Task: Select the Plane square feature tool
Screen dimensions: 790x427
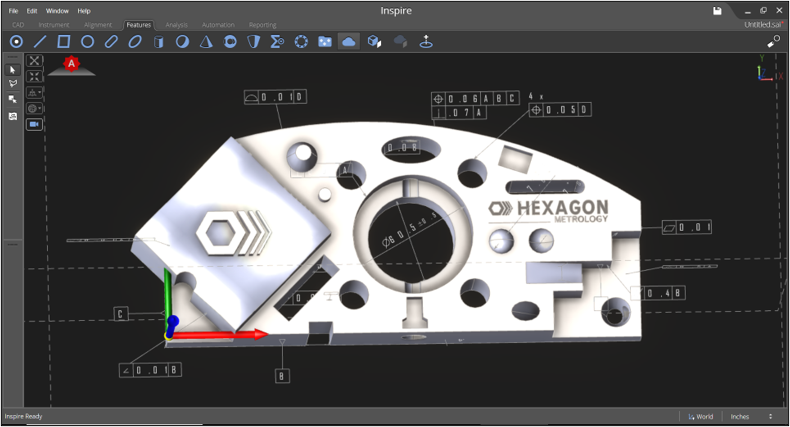Action: click(x=64, y=42)
